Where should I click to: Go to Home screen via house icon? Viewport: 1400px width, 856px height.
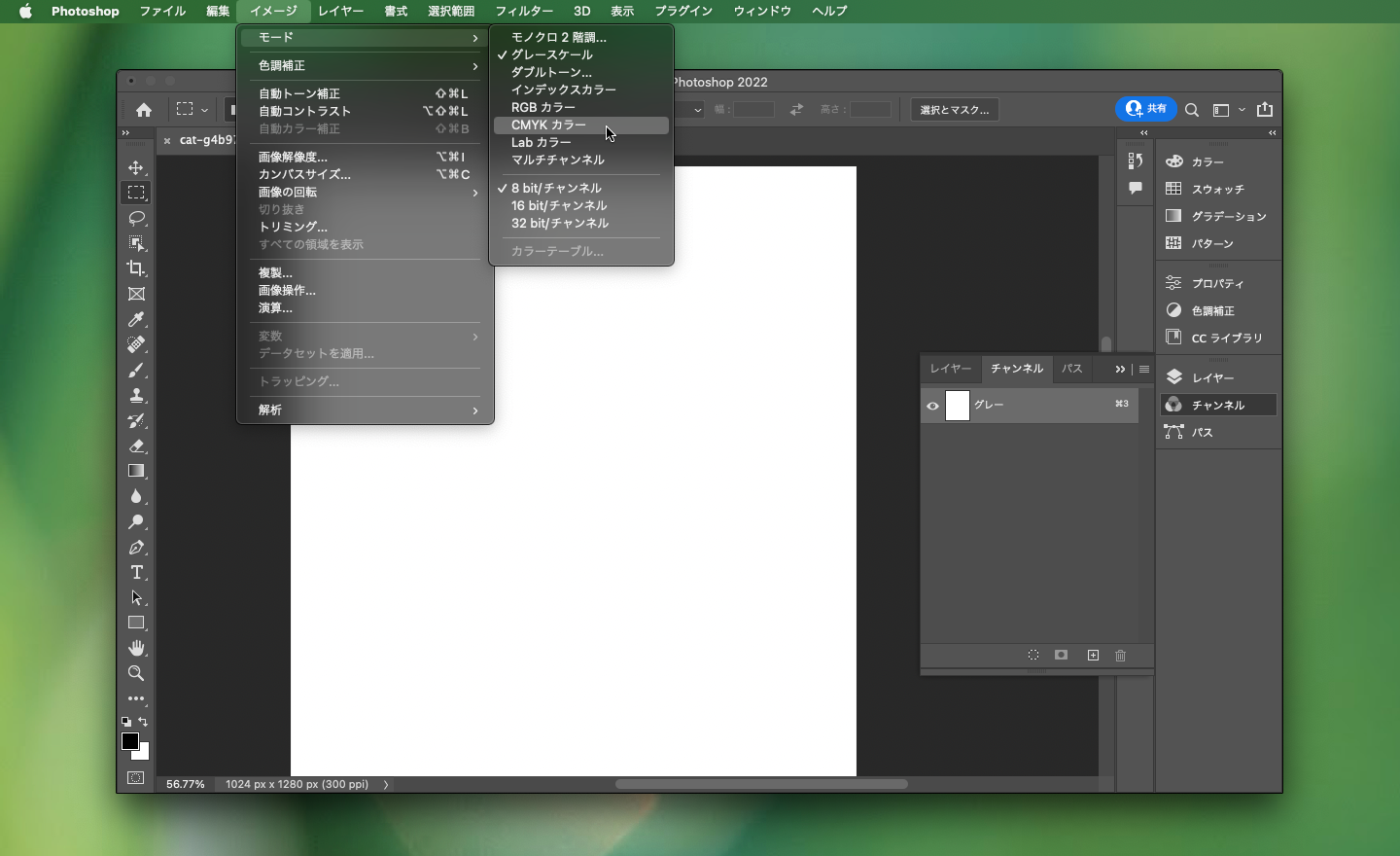point(144,110)
